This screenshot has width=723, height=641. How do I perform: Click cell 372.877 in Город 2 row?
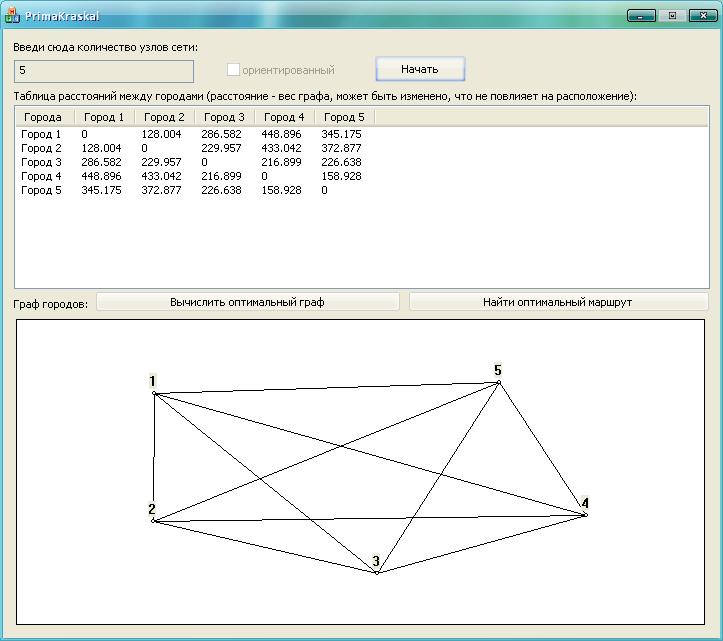click(x=341, y=148)
